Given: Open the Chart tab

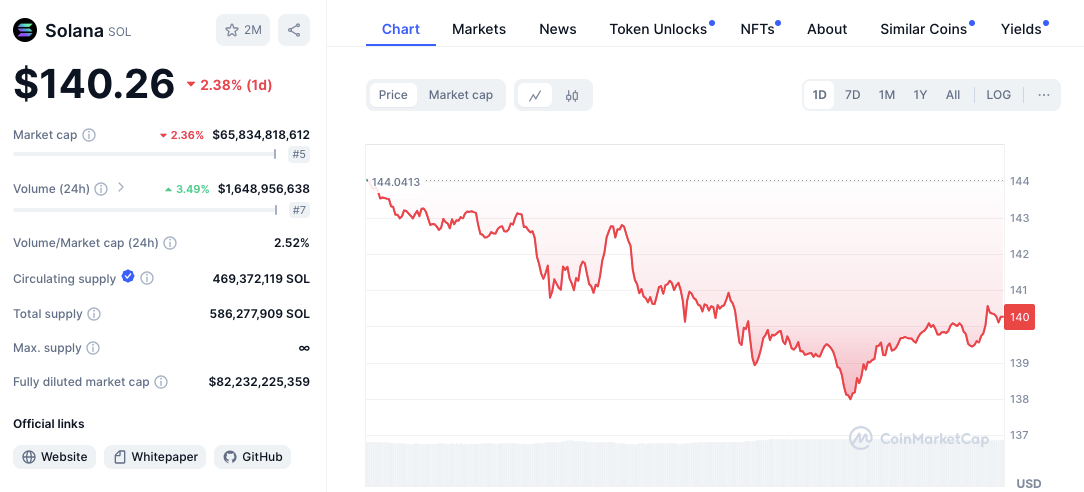Looking at the screenshot, I should [x=401, y=29].
